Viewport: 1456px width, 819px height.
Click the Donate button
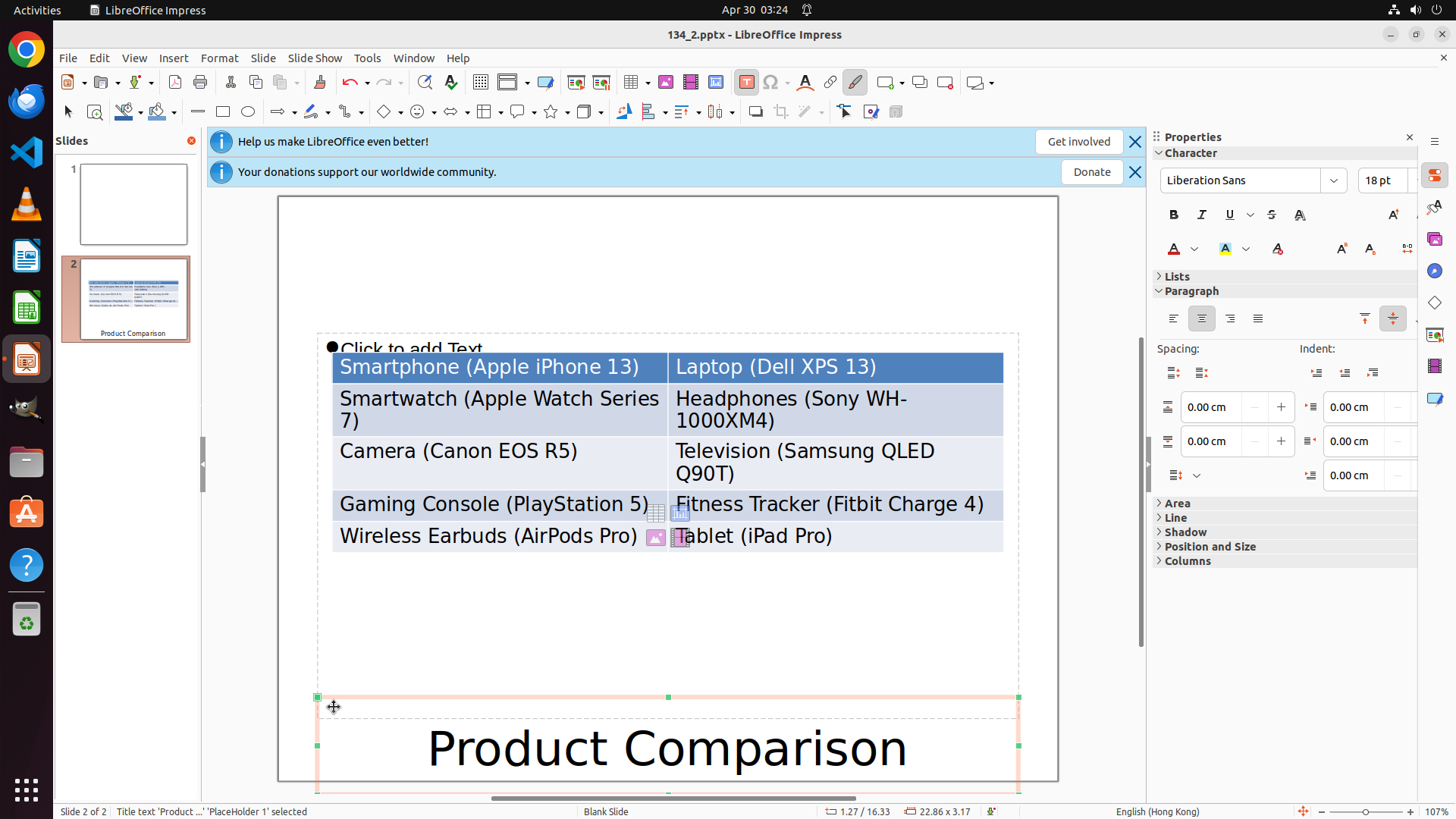click(x=1092, y=172)
